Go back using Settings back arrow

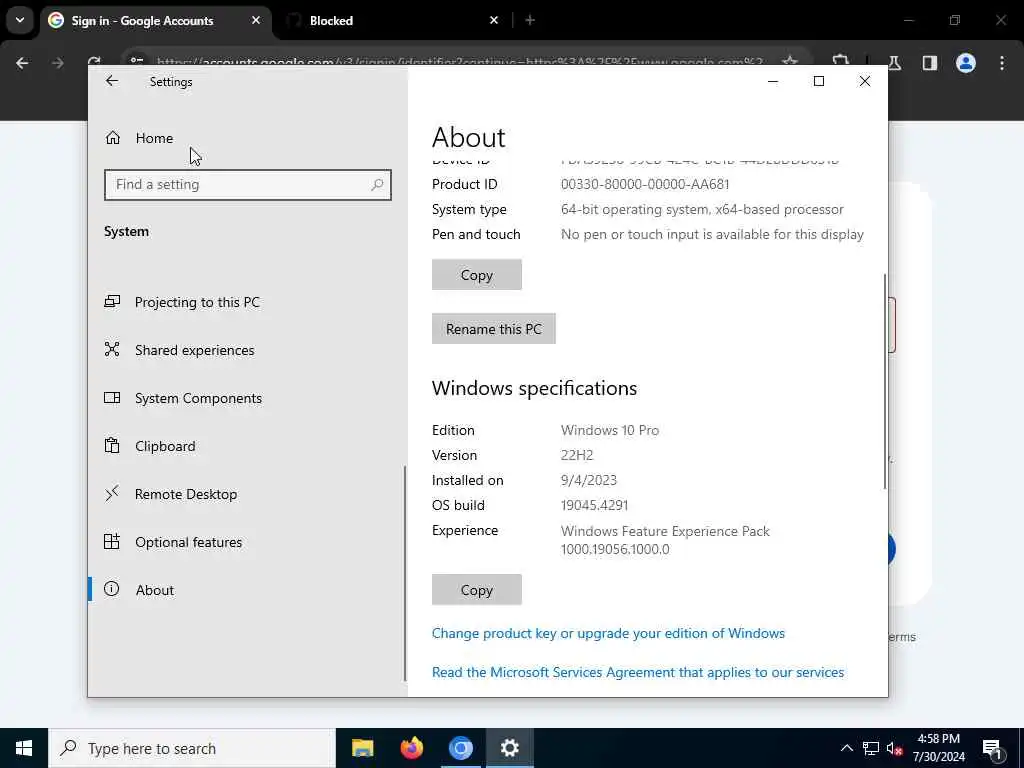pyautogui.click(x=112, y=81)
